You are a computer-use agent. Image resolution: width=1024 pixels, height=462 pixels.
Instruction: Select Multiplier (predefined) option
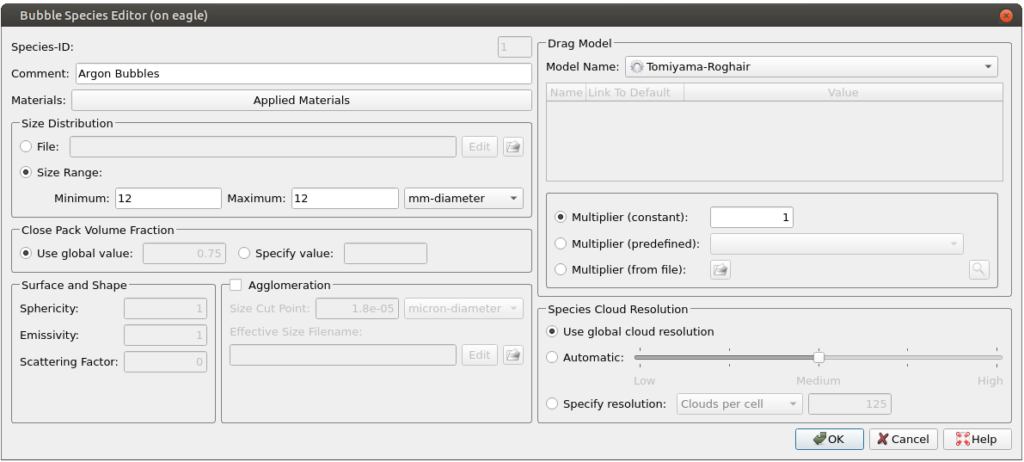(560, 243)
